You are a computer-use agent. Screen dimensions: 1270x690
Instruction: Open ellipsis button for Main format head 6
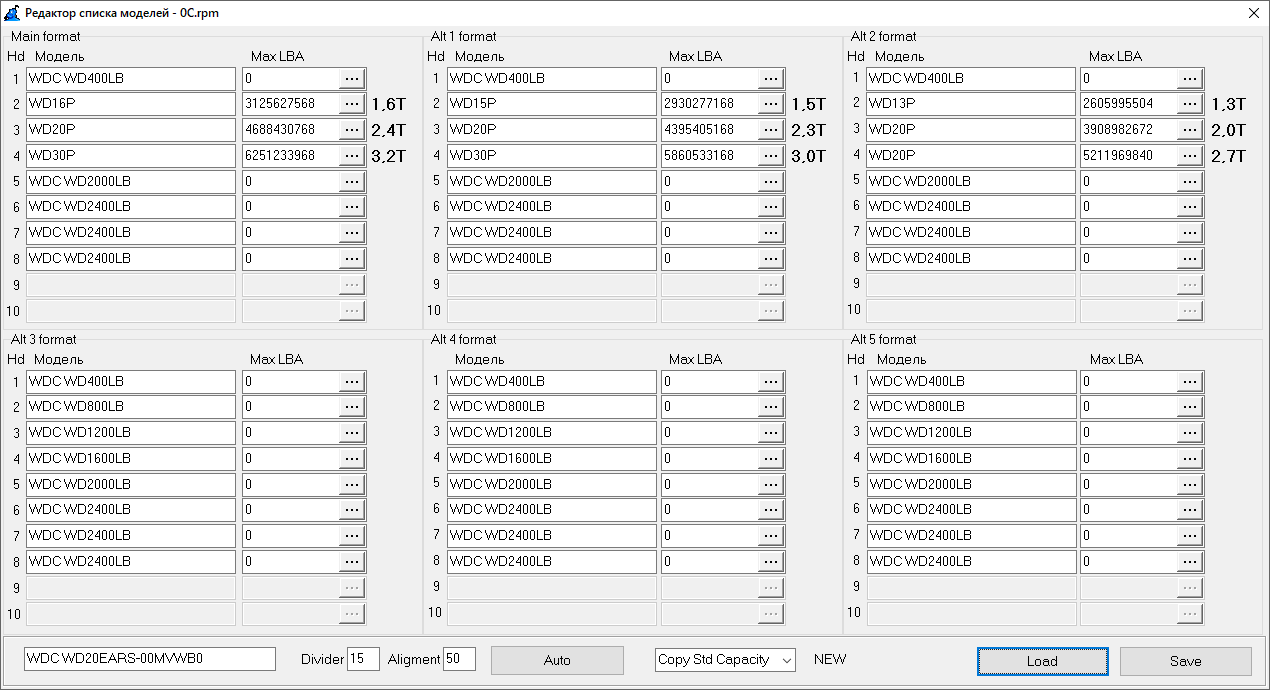click(352, 207)
